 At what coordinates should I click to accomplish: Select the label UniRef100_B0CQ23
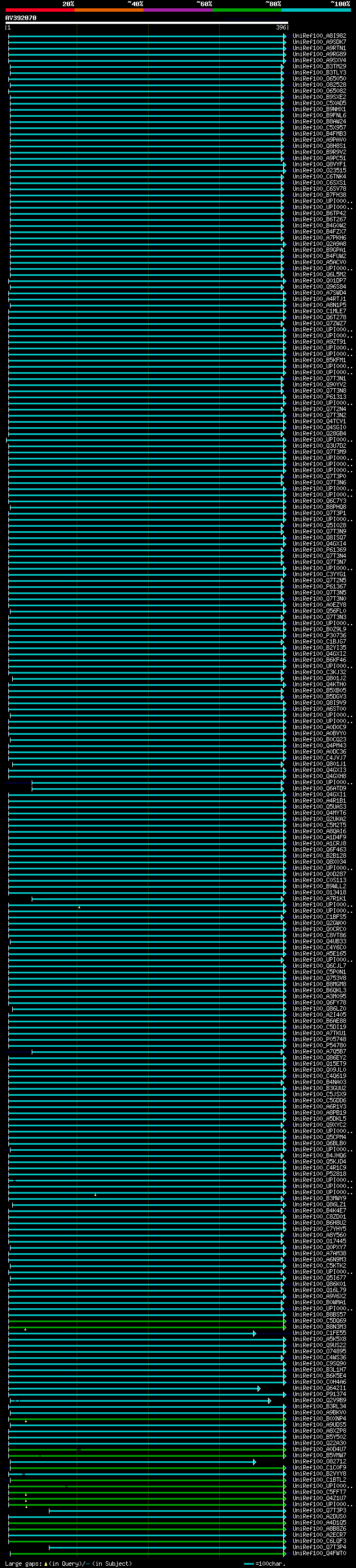[319, 740]
